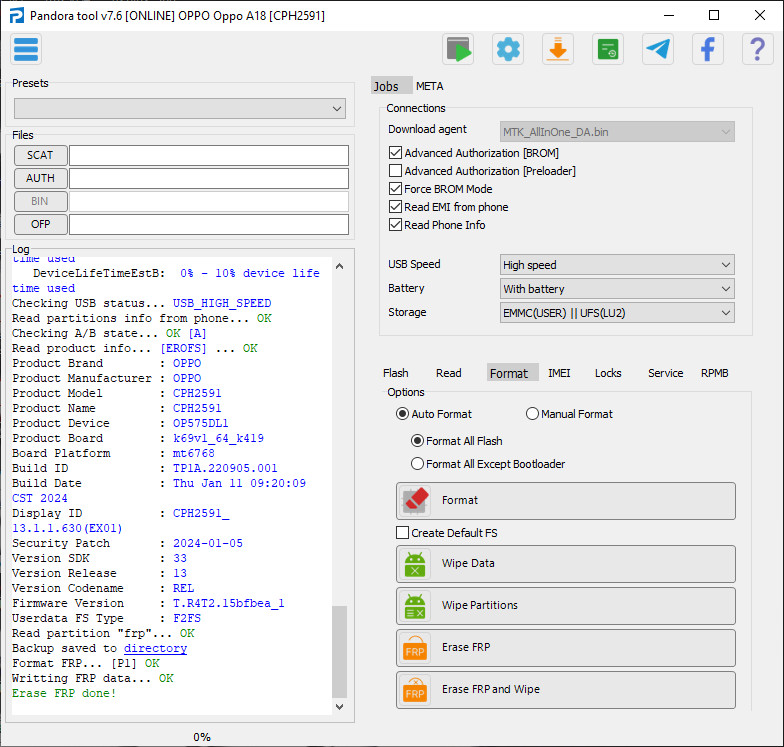Click the BIN file button
784x747 pixels.
pyautogui.click(x=40, y=201)
